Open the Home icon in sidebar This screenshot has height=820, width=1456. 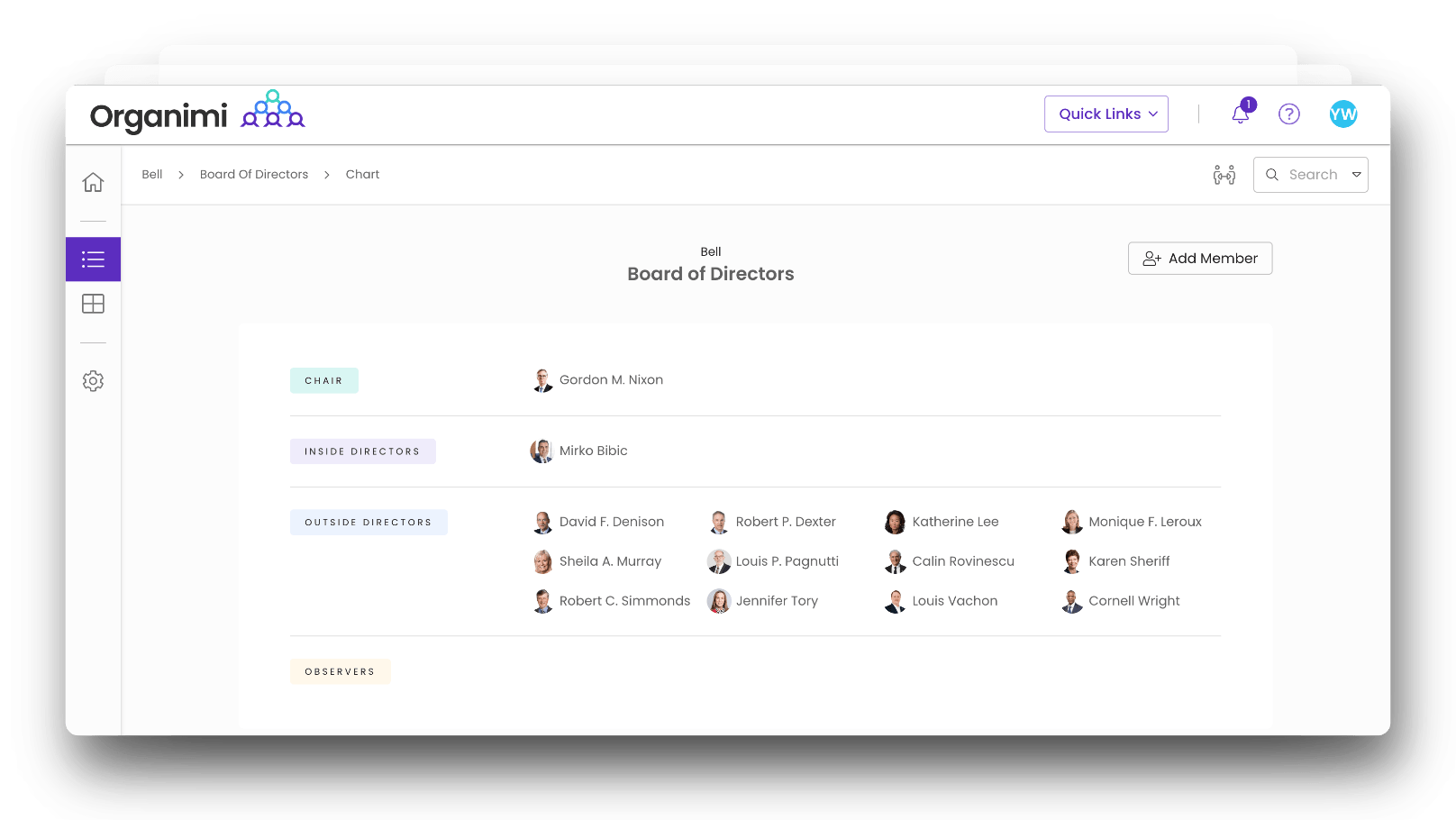tap(93, 183)
